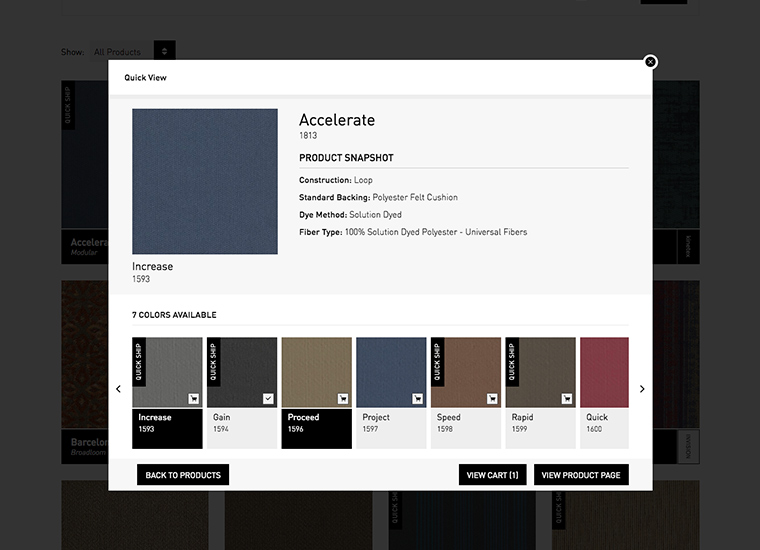
Task: Click the Rapid 1599 label tile
Action: click(540, 429)
